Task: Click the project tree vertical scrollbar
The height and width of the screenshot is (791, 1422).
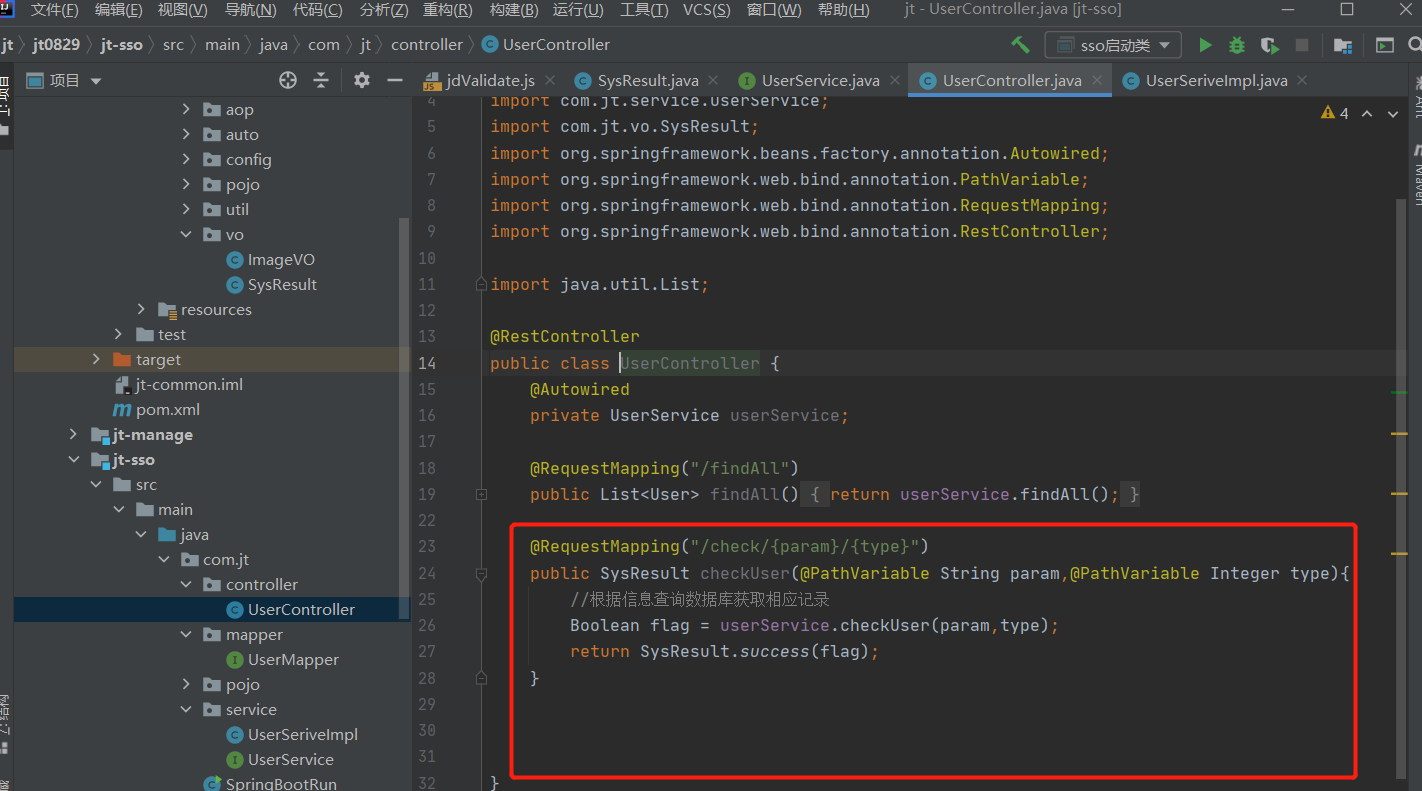Action: pos(404,418)
